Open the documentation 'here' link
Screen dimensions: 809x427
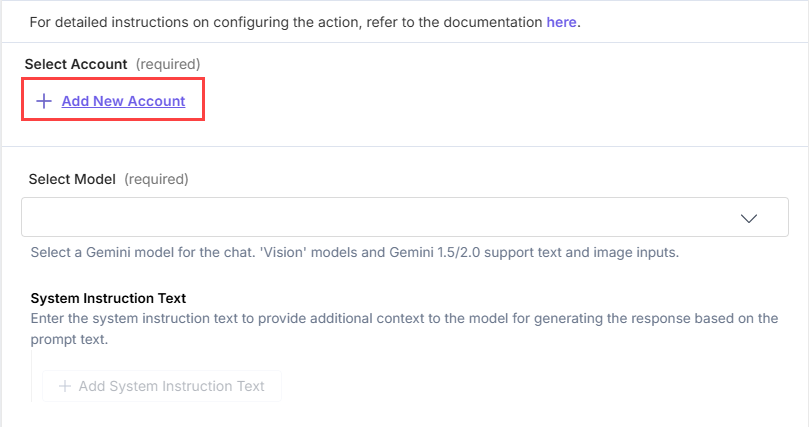(561, 22)
